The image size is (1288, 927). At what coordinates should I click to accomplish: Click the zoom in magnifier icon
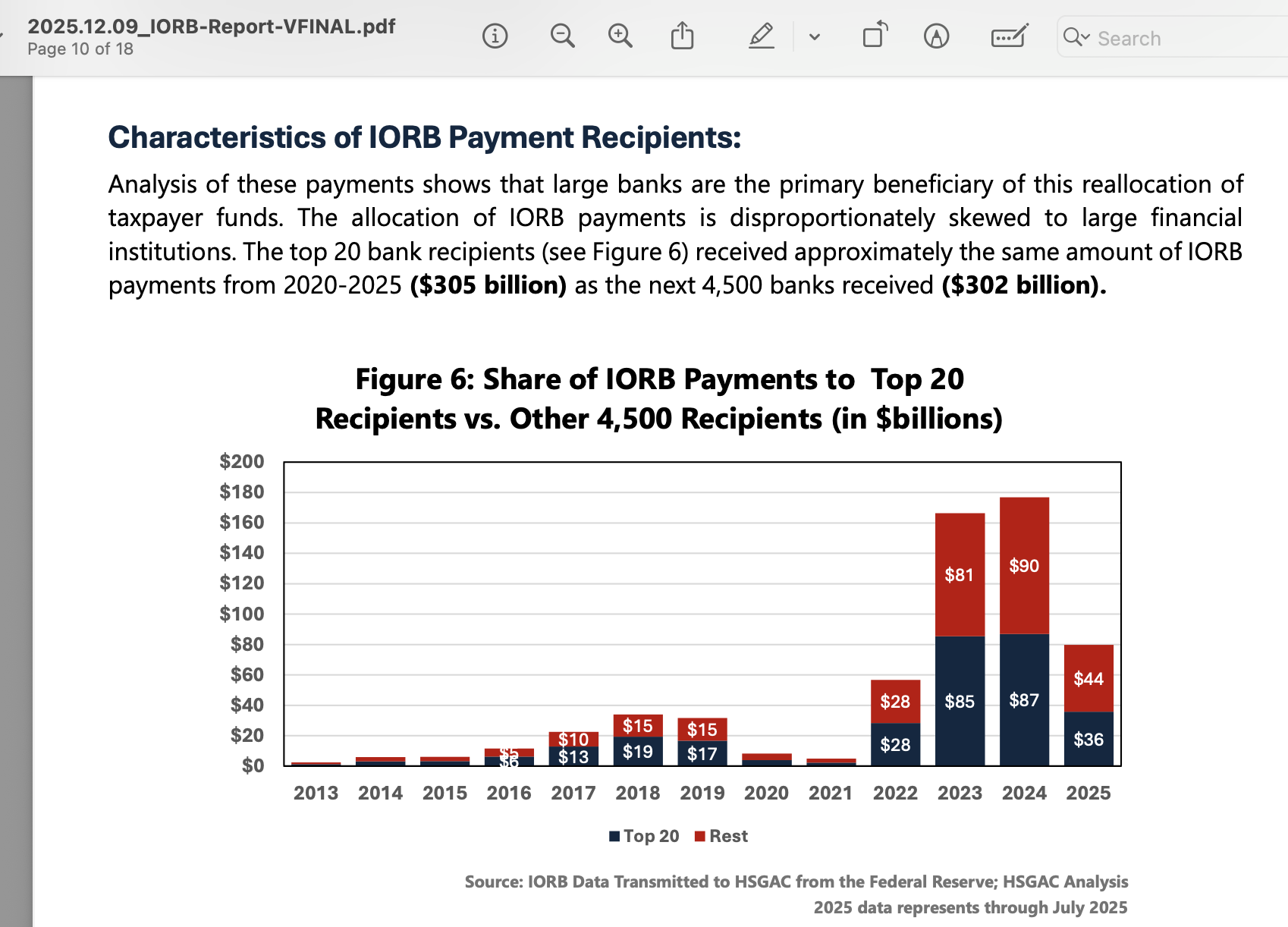(x=620, y=36)
